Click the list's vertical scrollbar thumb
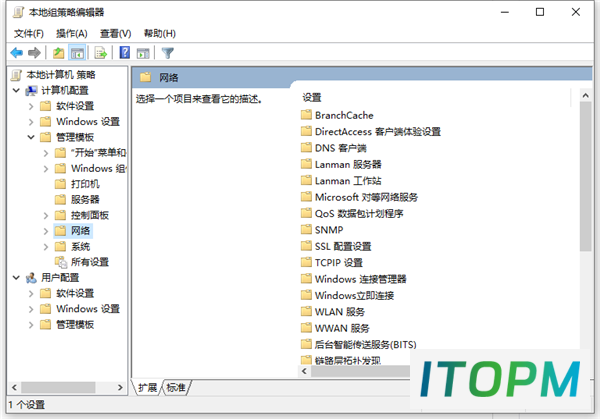This screenshot has height=419, width=600. 585,176
